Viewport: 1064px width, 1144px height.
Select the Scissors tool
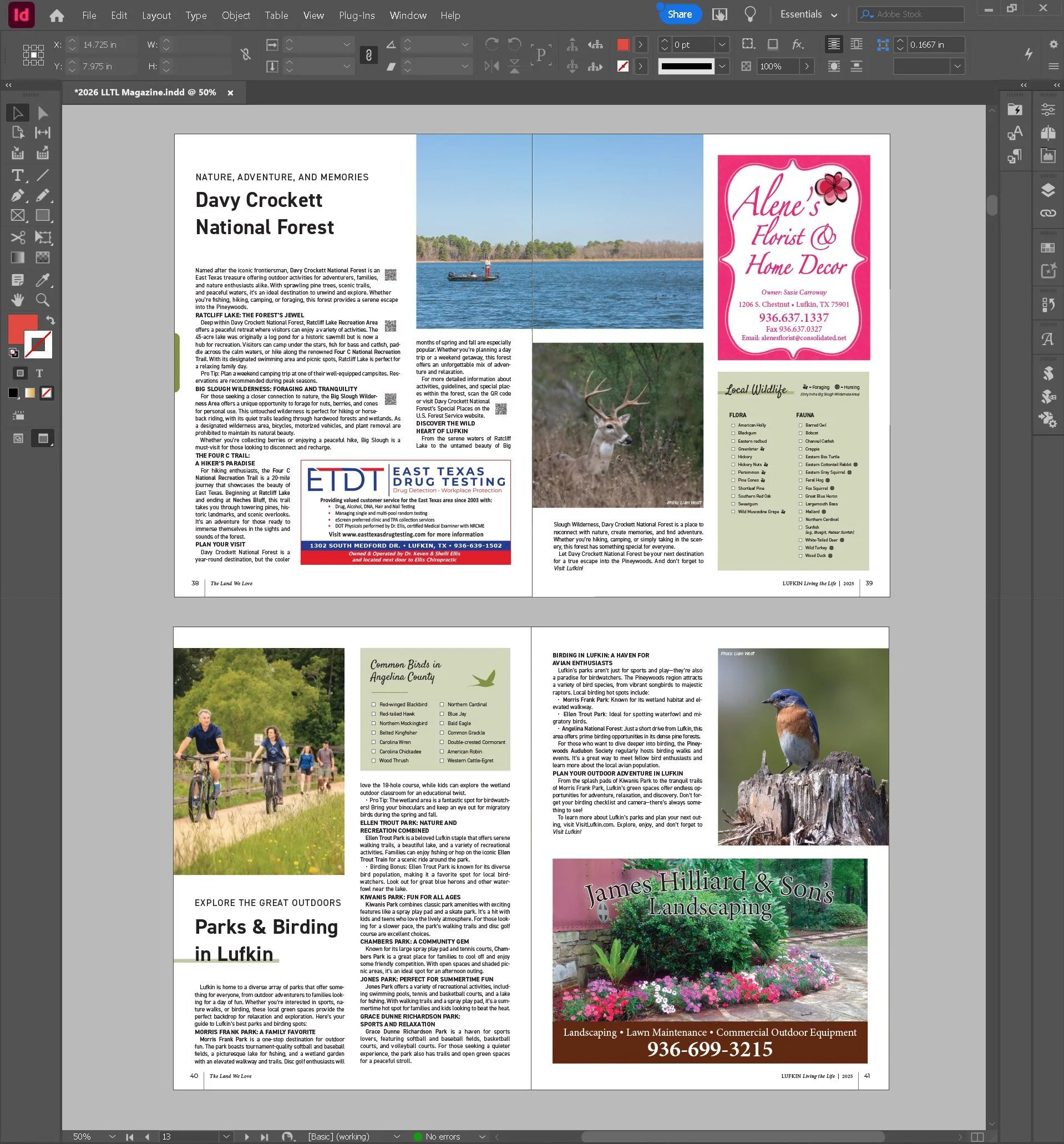[17, 237]
